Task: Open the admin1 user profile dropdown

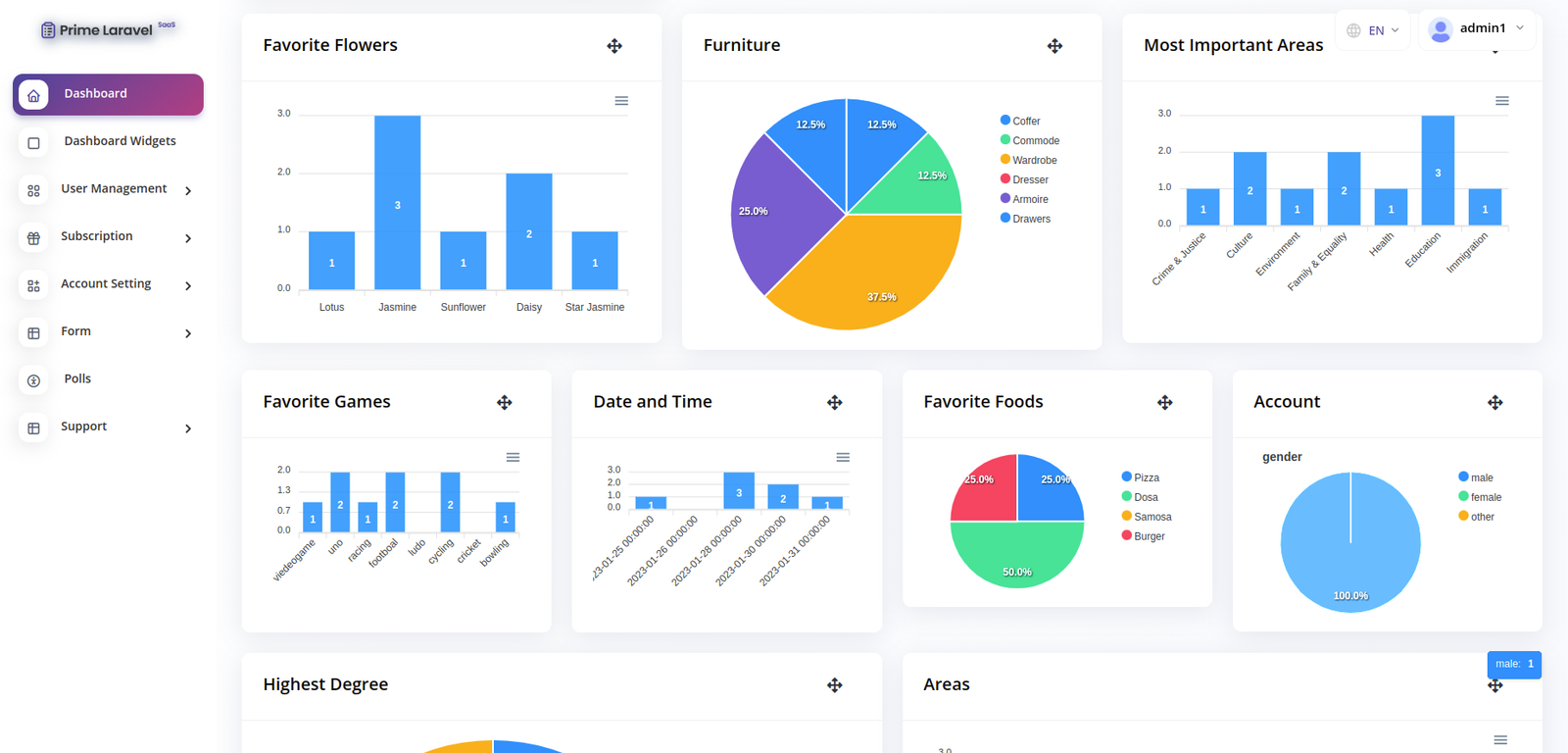Action: tap(1477, 29)
